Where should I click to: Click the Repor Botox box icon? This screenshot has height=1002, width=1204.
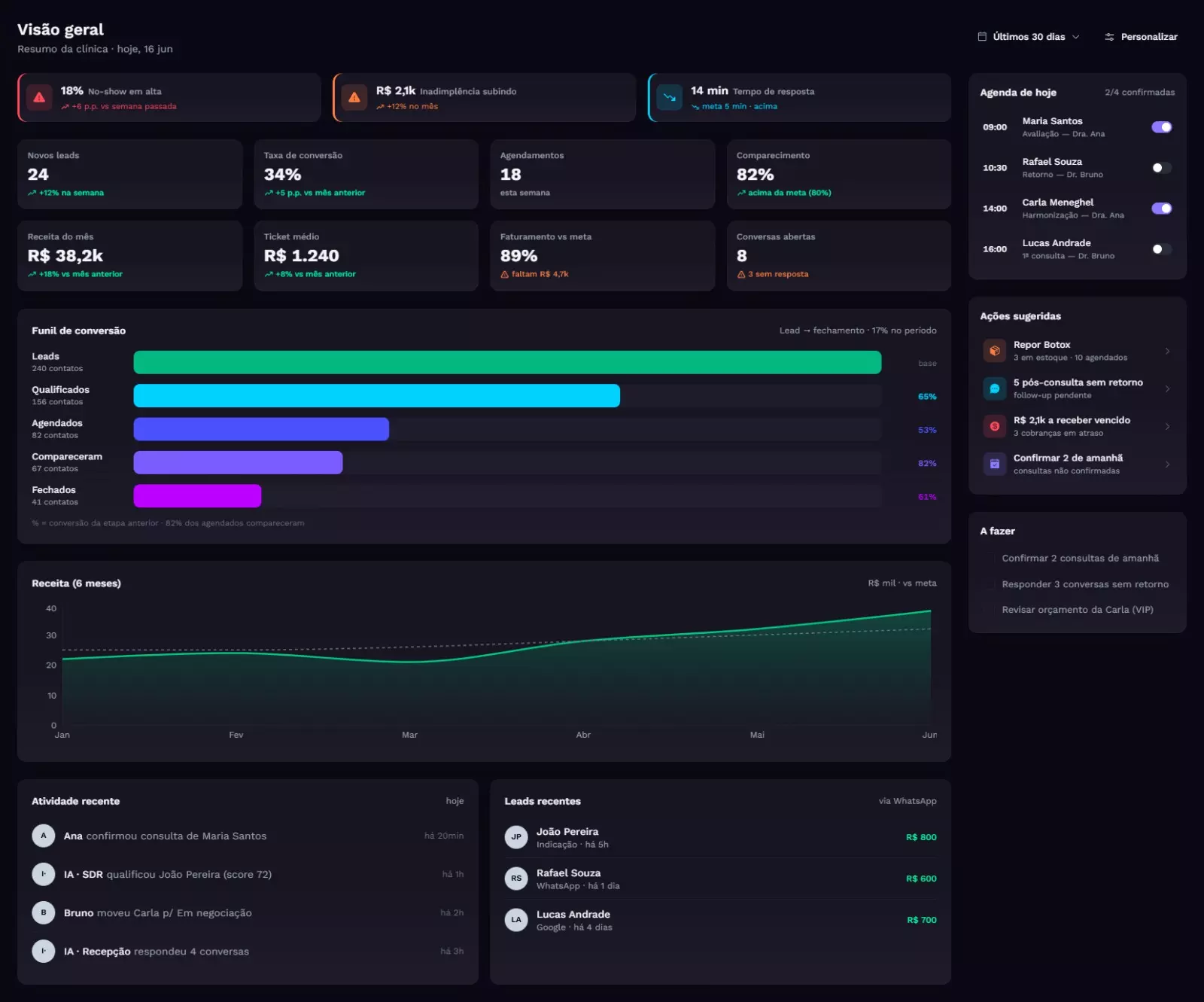[995, 351]
